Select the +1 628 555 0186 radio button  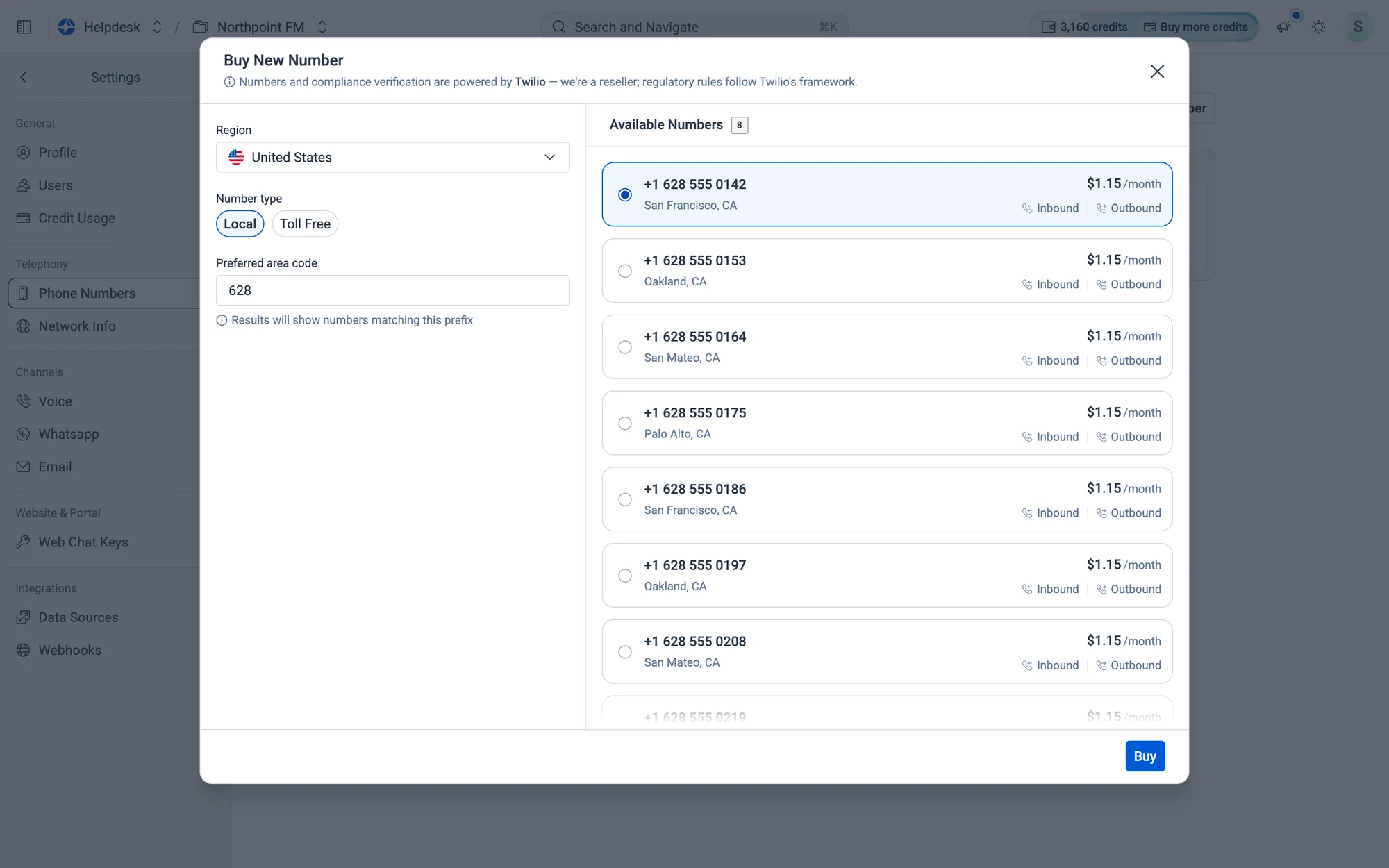click(x=625, y=499)
